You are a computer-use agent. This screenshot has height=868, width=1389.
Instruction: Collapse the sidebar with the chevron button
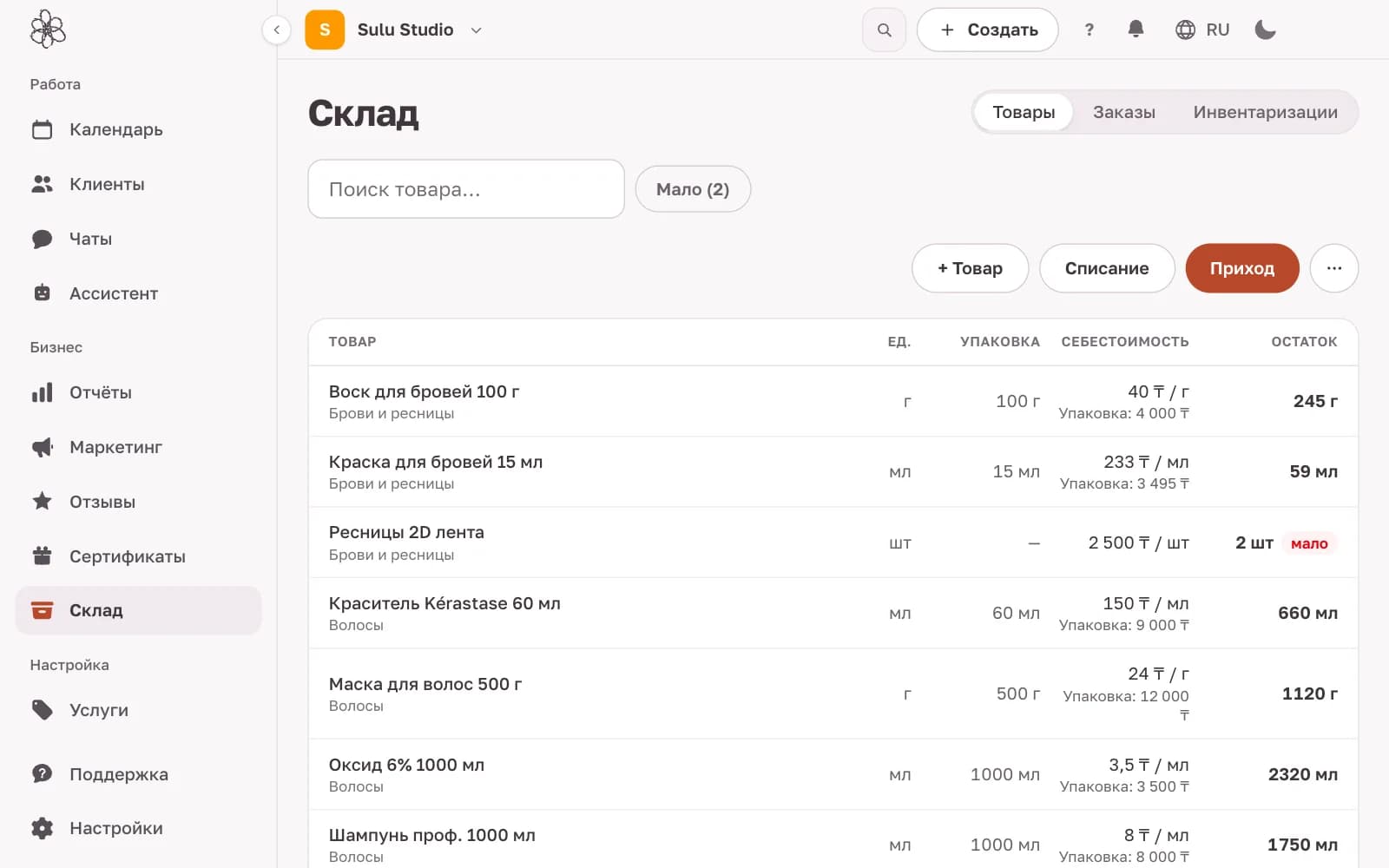[276, 30]
